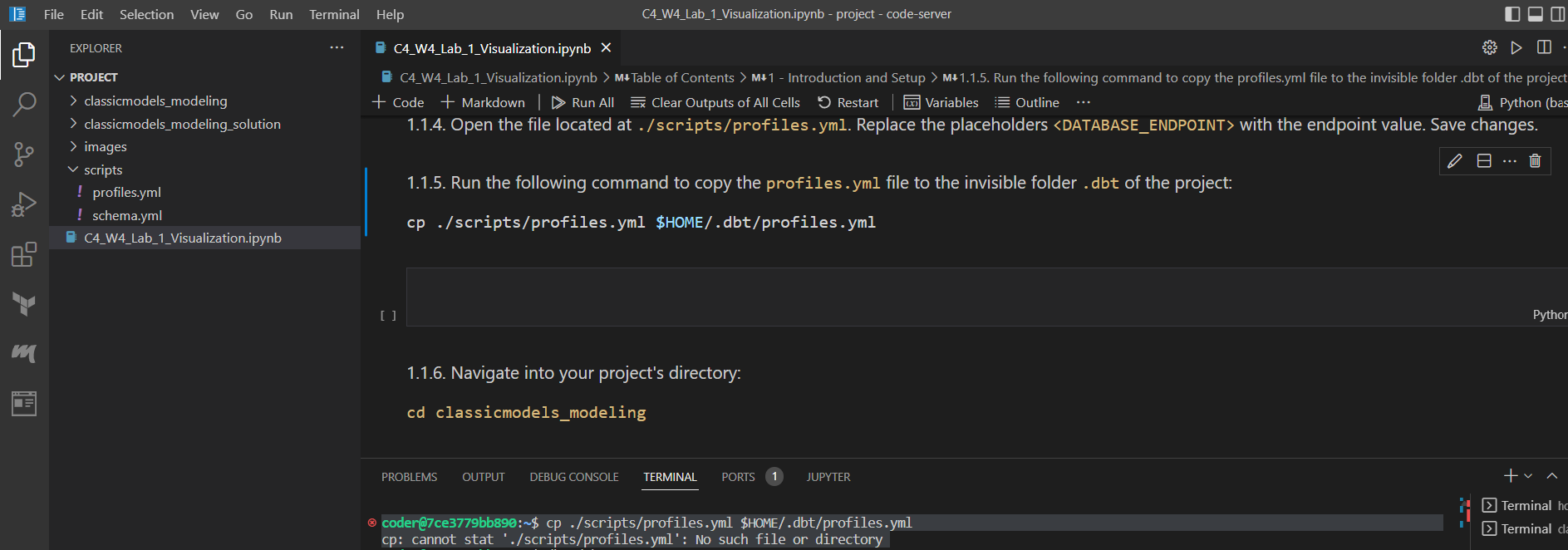Collapse the scripts folder
Image resolution: width=1568 pixels, height=550 pixels.
[x=103, y=169]
